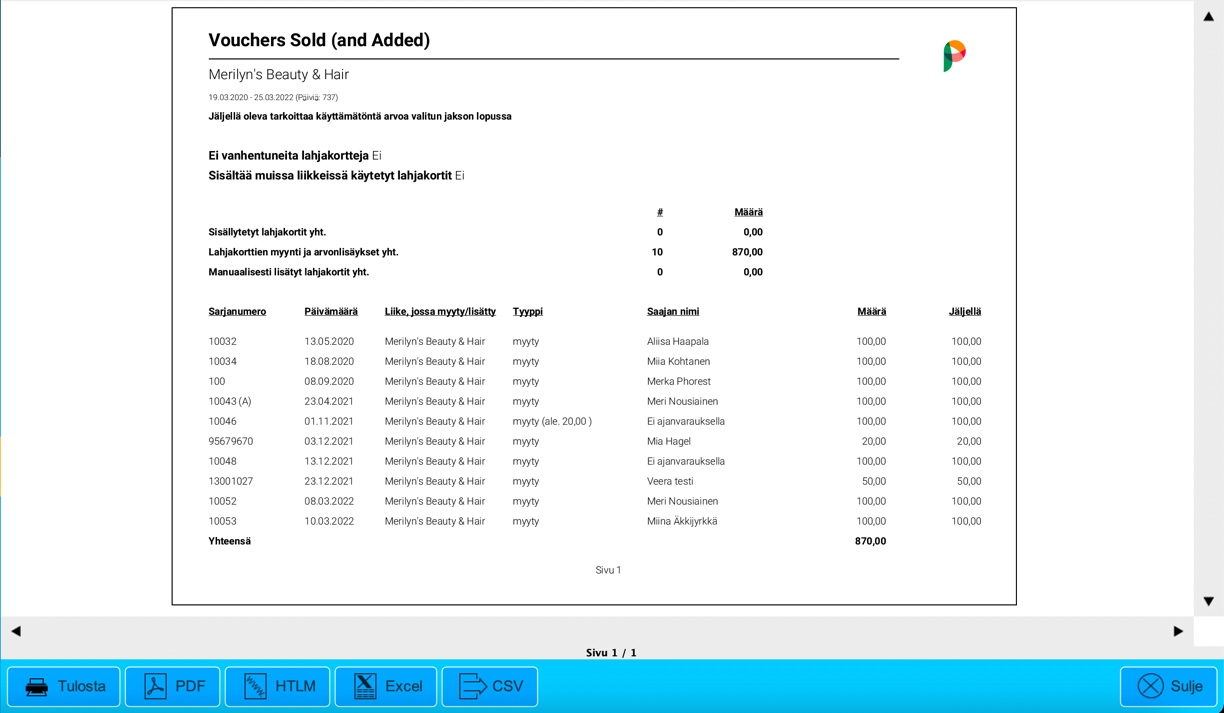Select serial number 95679670
The width and height of the screenshot is (1224, 713).
pyautogui.click(x=231, y=442)
